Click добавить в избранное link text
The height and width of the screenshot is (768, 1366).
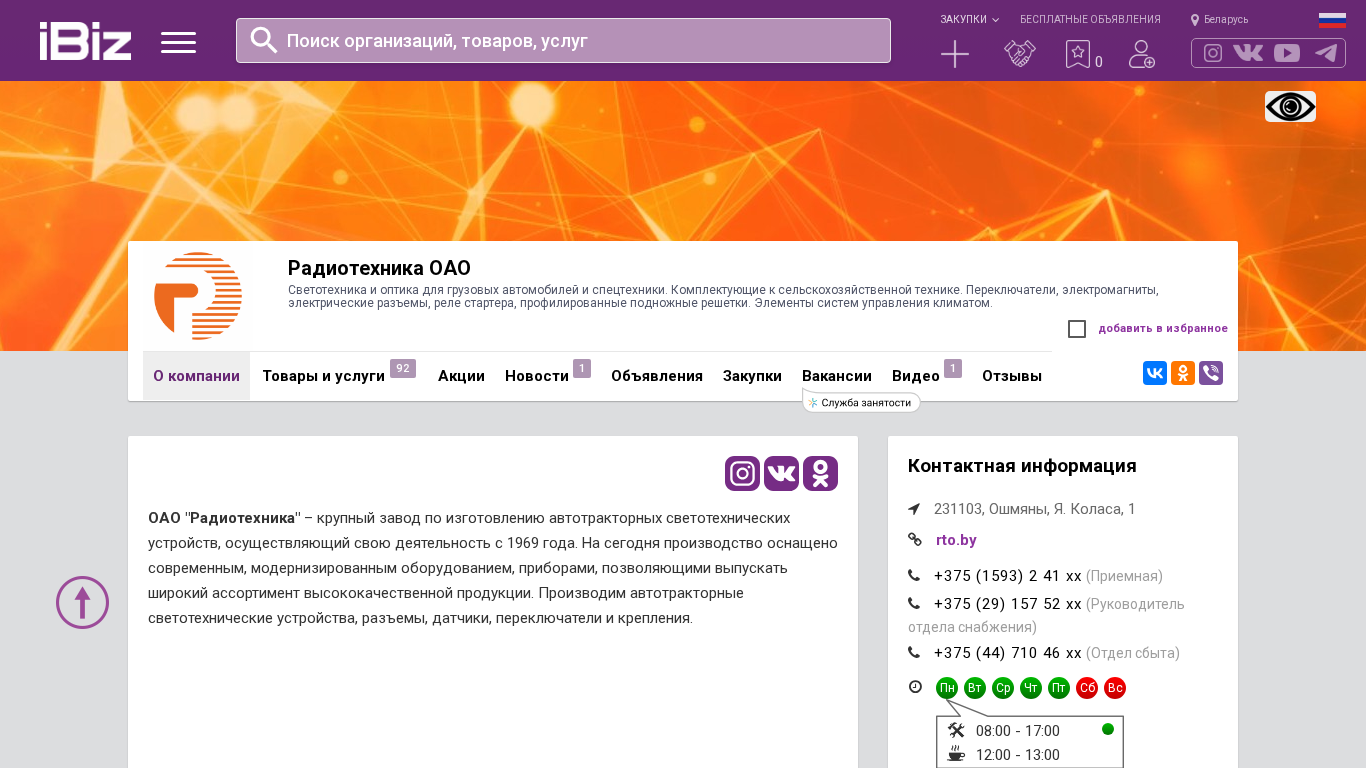pos(1163,328)
